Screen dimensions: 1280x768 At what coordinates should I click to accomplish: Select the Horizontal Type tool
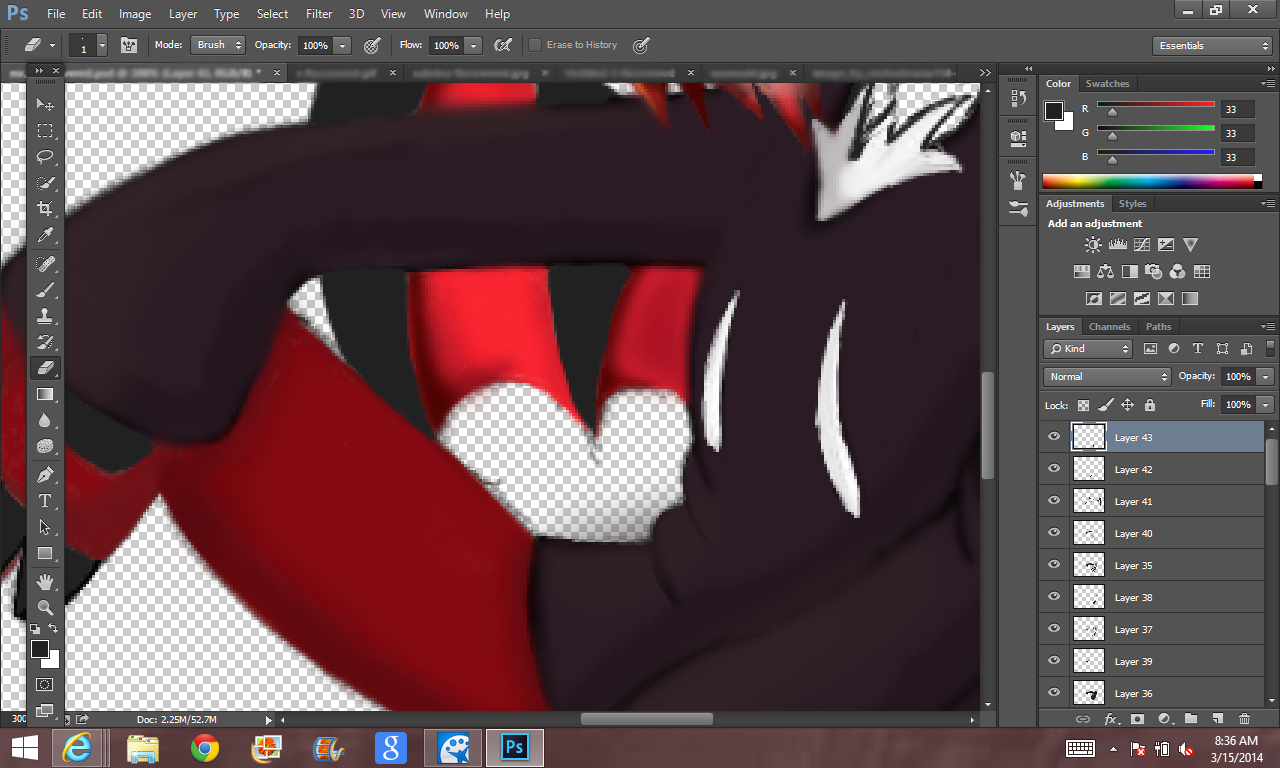coord(45,501)
